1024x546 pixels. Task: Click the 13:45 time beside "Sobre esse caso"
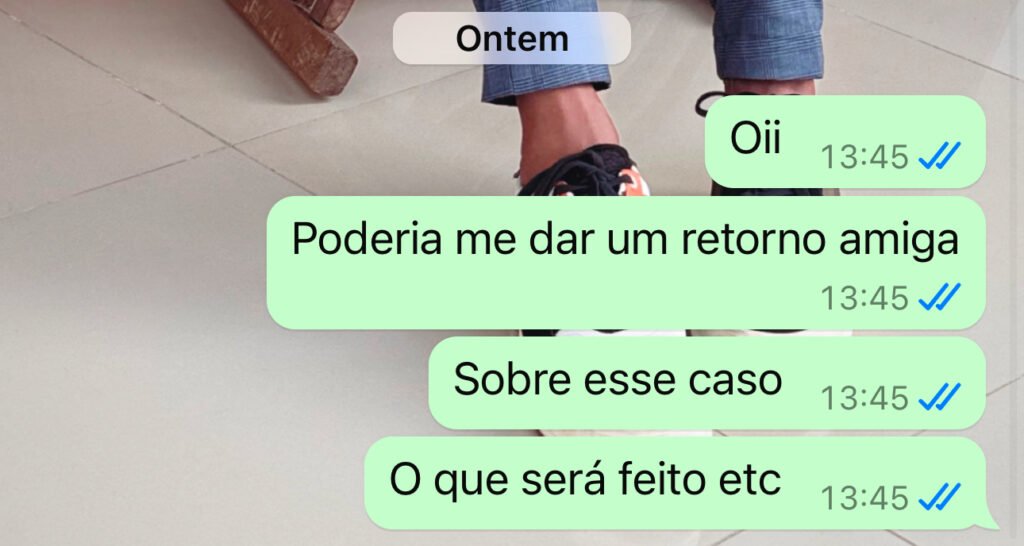[x=865, y=398]
